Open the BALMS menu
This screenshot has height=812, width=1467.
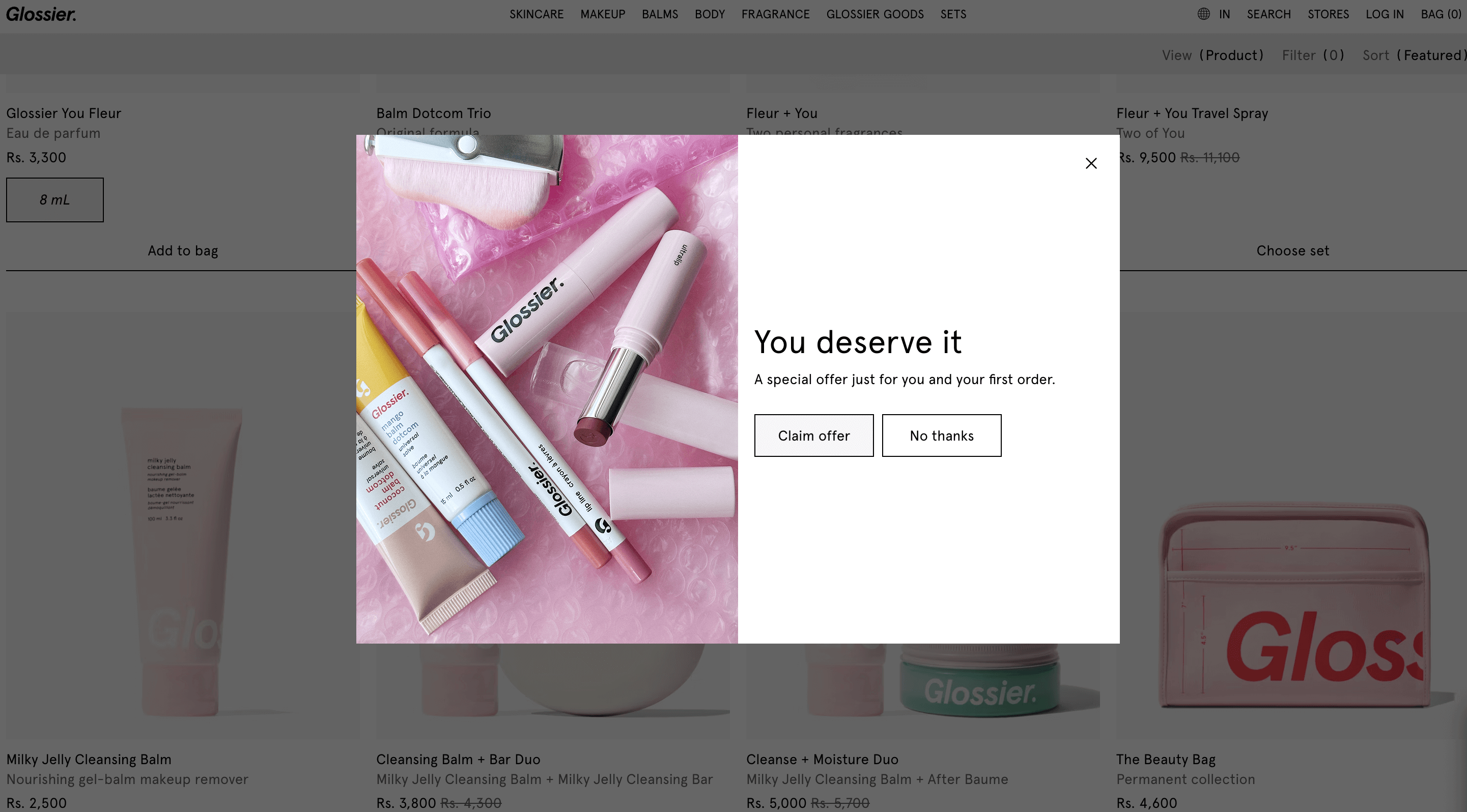click(x=660, y=14)
